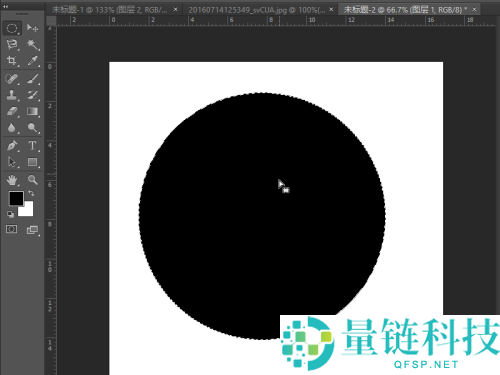The height and width of the screenshot is (375, 500).
Task: Select the Pen tool
Action: pos(12,146)
